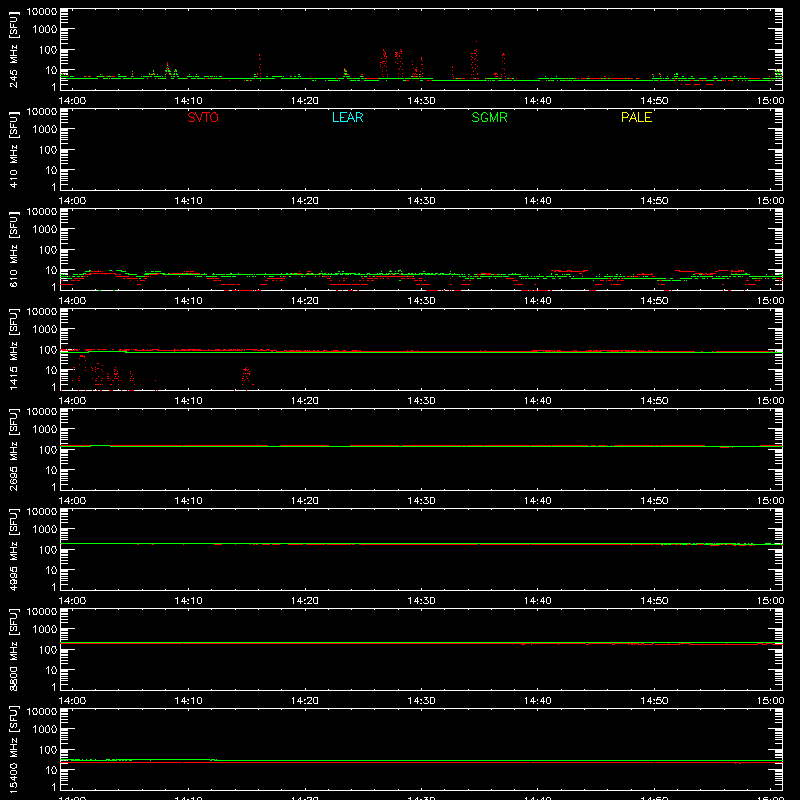Viewport: 800px width, 800px height.
Task: Click 14:00 tick label below 1415 MHz panel
Action: (72, 401)
